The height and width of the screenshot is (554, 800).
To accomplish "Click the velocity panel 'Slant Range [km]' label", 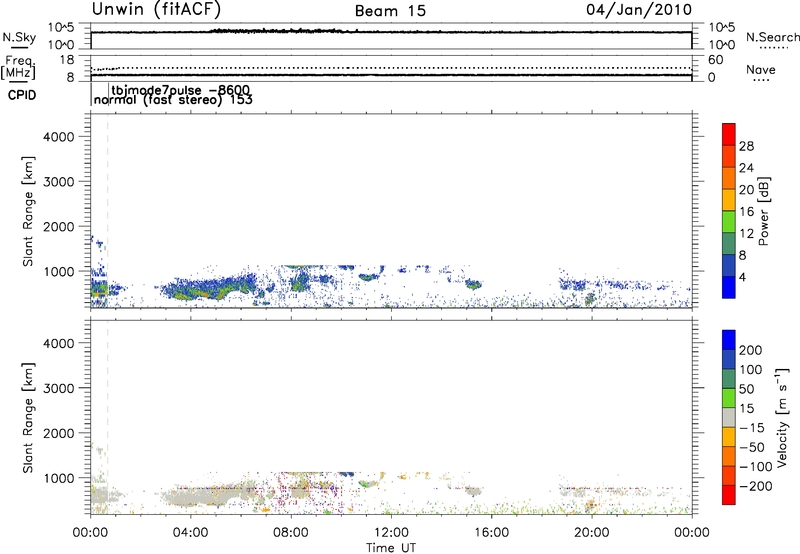I will [28, 418].
